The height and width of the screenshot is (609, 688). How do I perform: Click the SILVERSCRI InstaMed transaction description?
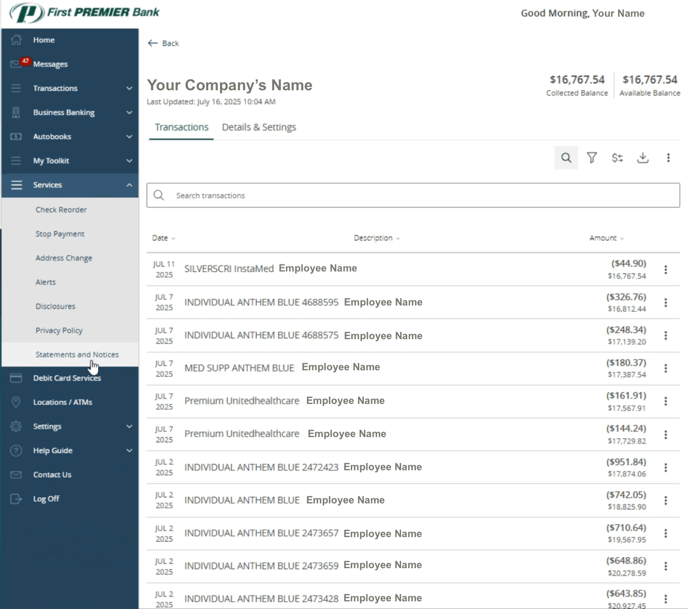[229, 269]
